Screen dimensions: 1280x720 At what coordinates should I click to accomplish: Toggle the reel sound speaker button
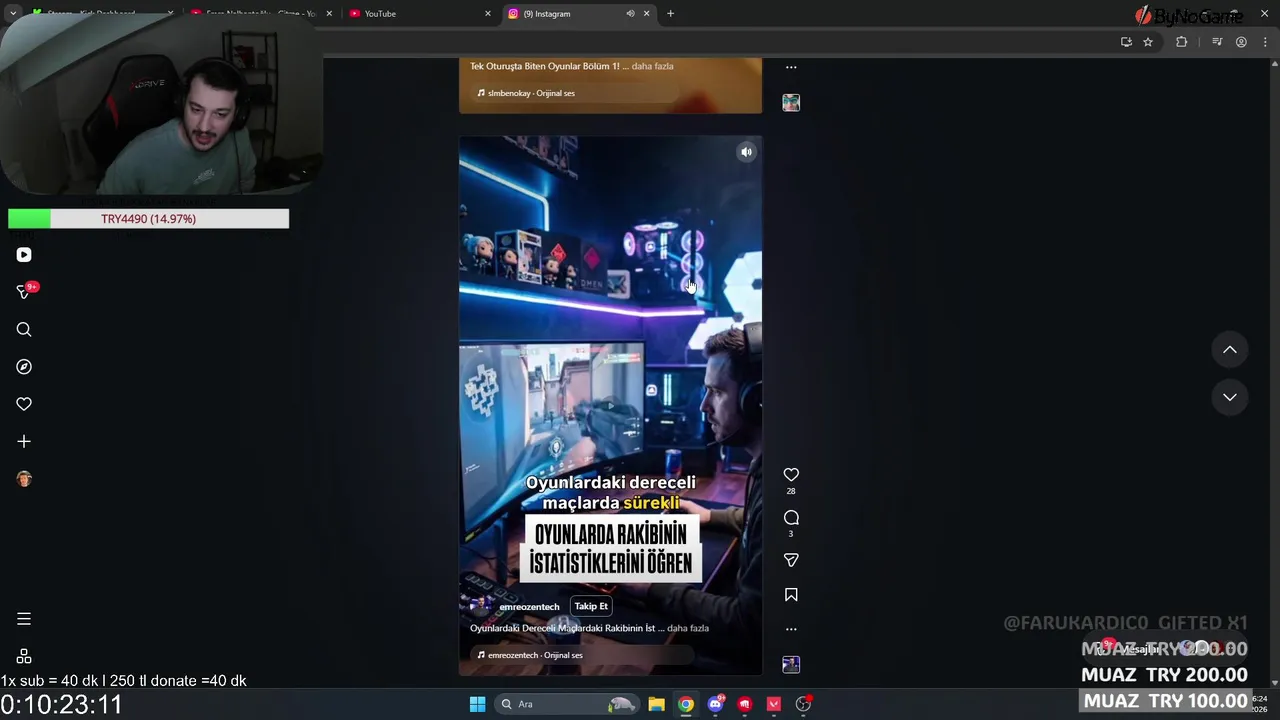746,152
